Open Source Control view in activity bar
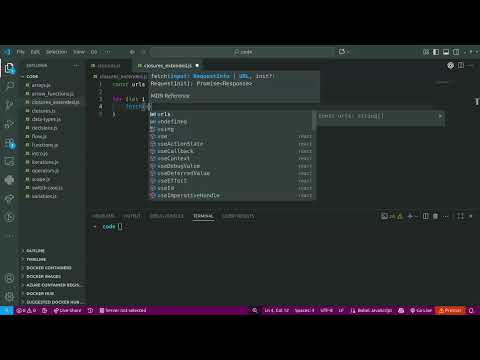Viewport: 480px width, 360px height. tap(9, 105)
